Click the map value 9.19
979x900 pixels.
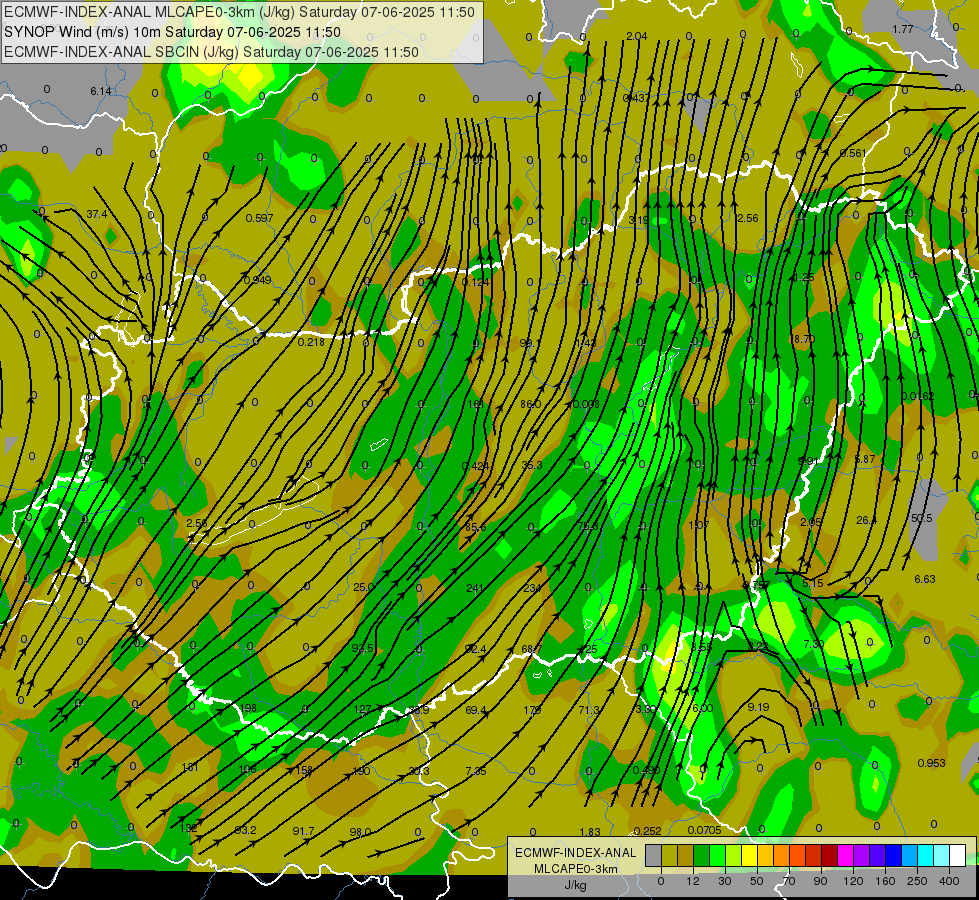click(x=758, y=707)
